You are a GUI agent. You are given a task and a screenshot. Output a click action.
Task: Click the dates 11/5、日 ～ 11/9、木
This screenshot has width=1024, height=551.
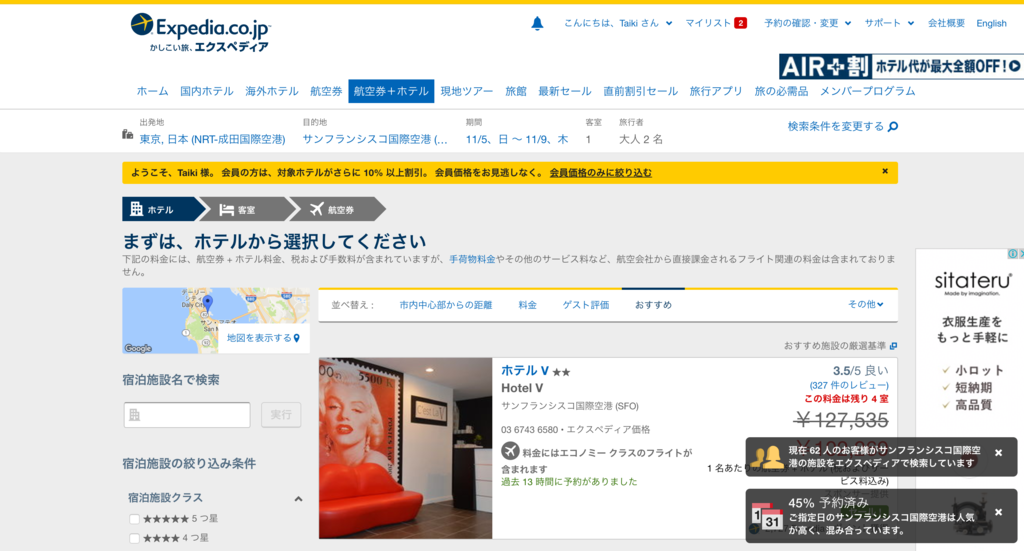[517, 139]
